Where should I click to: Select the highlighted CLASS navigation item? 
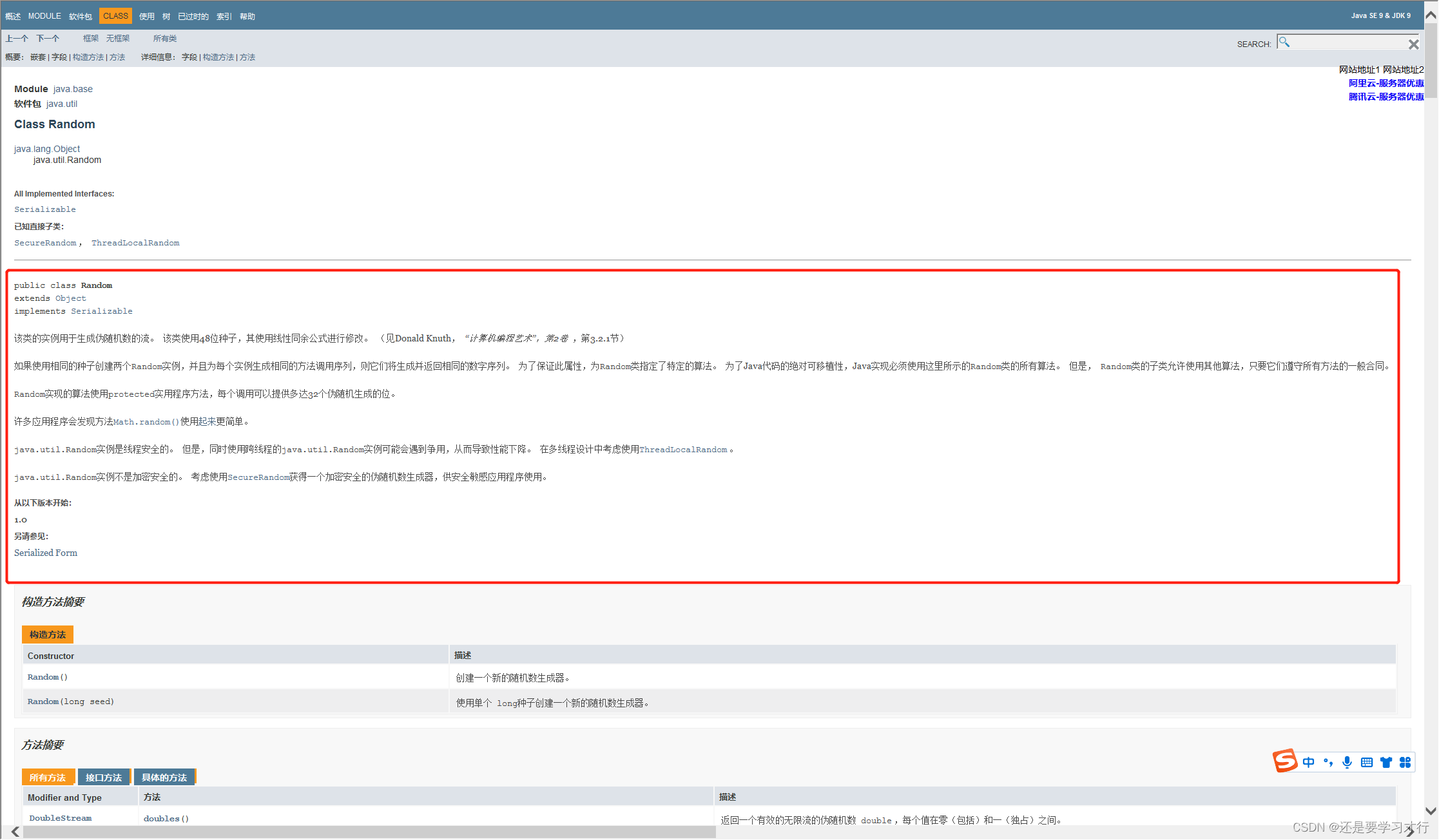pos(115,16)
